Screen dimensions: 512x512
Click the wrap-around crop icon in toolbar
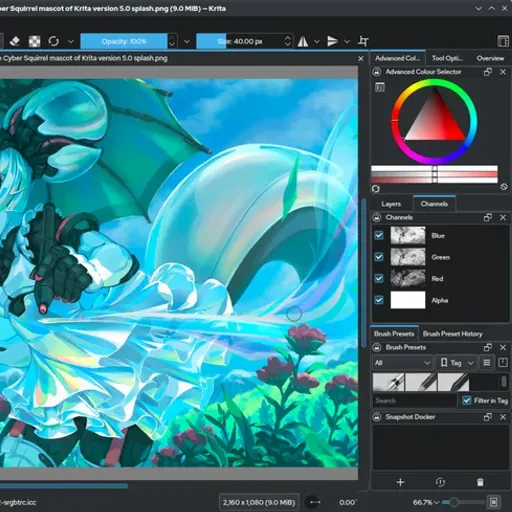[x=363, y=41]
